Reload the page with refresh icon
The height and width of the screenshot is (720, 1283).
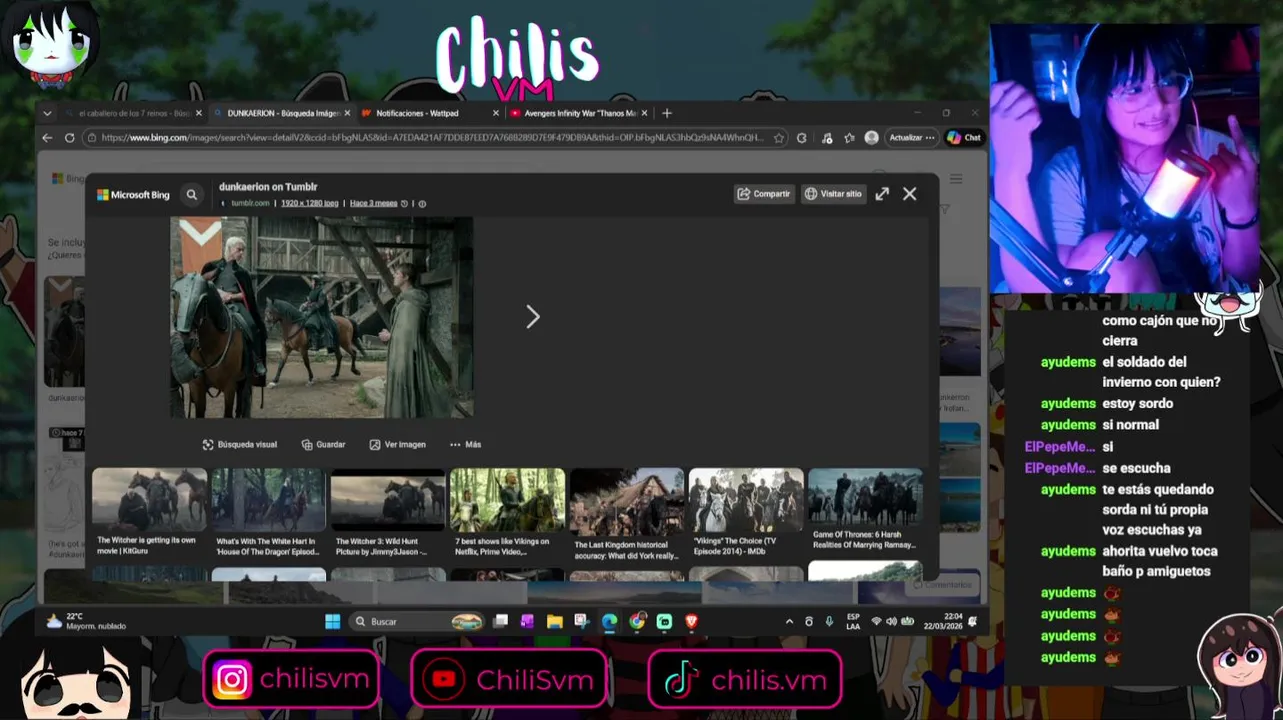tap(69, 138)
